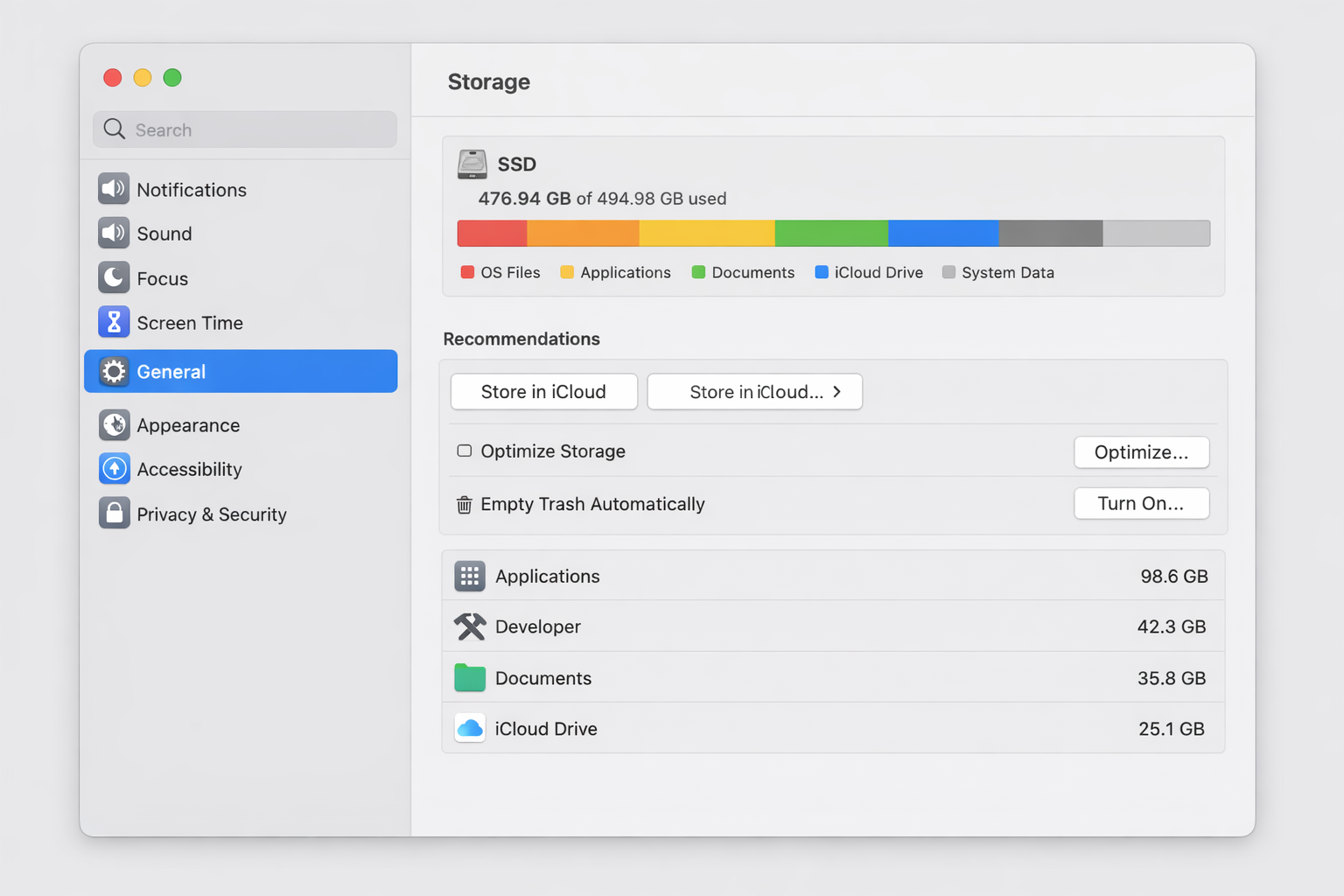Image resolution: width=1344 pixels, height=896 pixels.
Task: Click the General gear icon
Action: (x=114, y=372)
